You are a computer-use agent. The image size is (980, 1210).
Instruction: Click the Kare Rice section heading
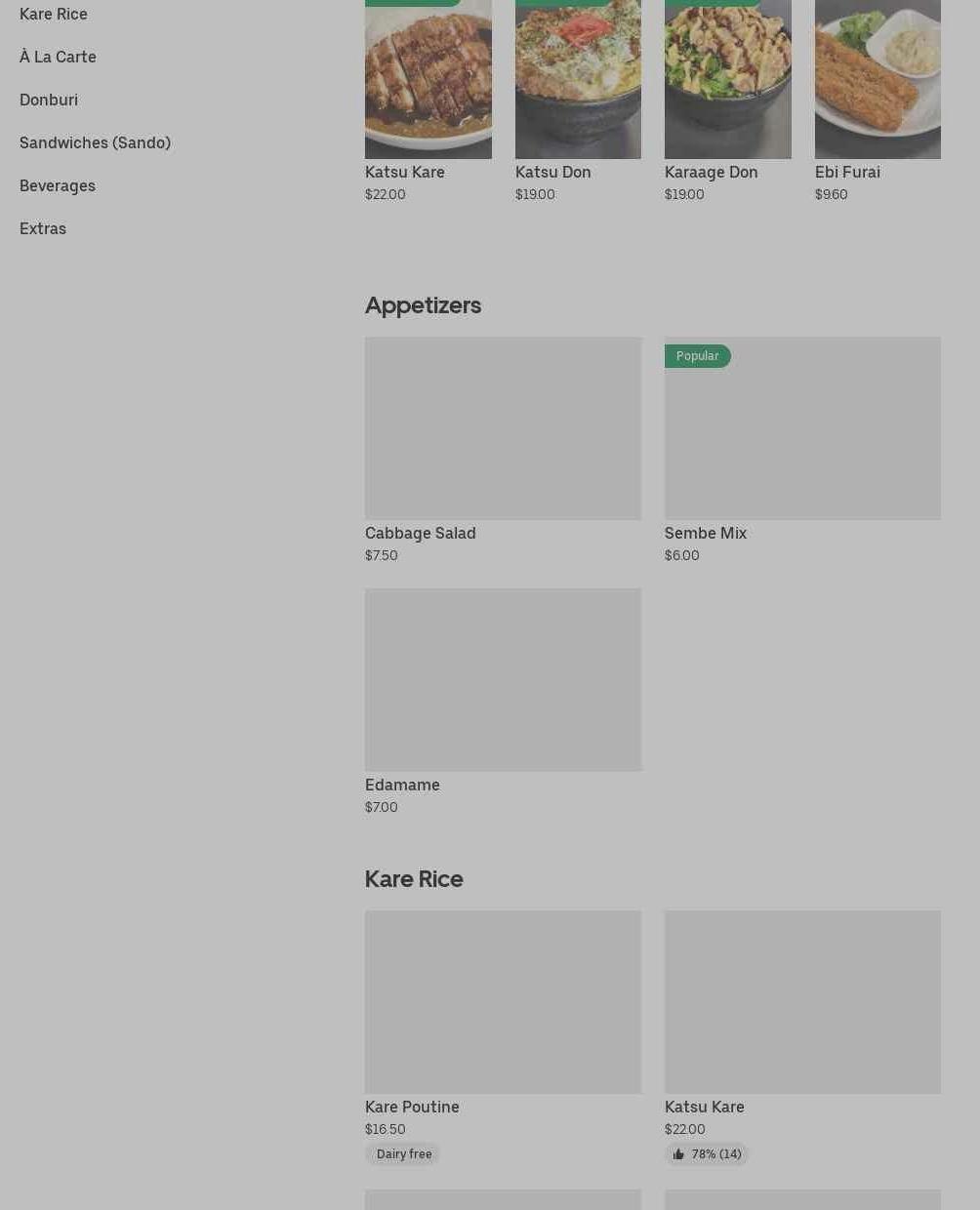(x=414, y=879)
